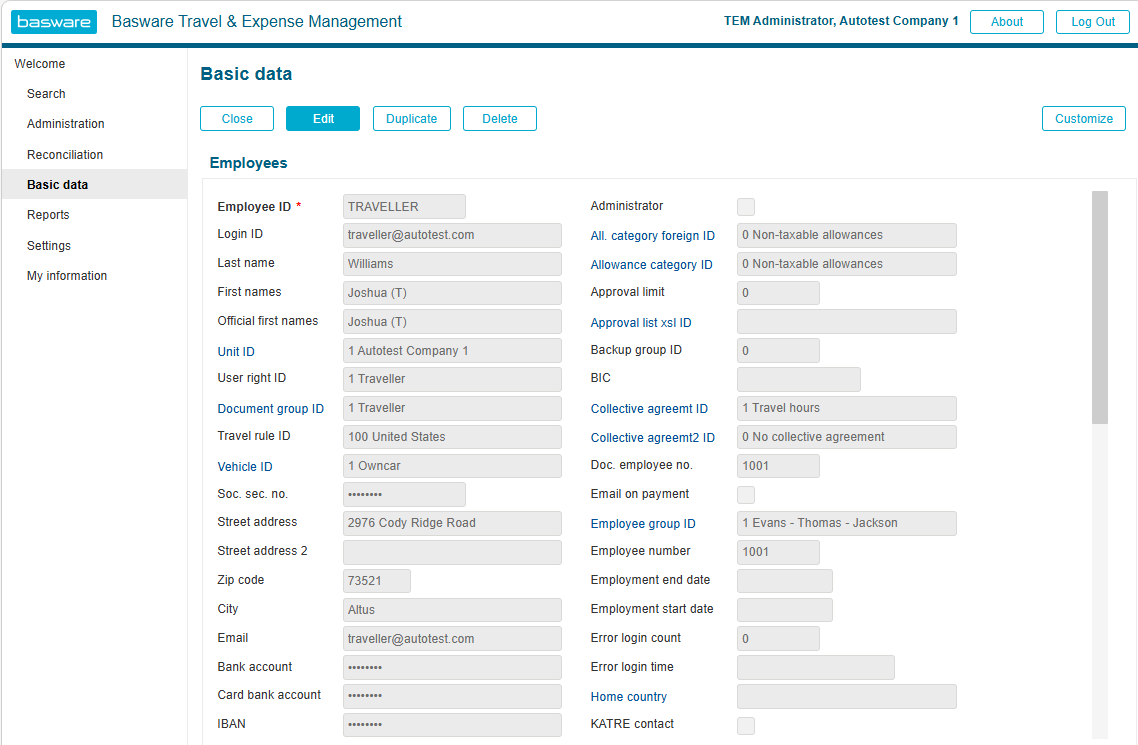Open the Document group ID link
1138x745 pixels.
271,409
